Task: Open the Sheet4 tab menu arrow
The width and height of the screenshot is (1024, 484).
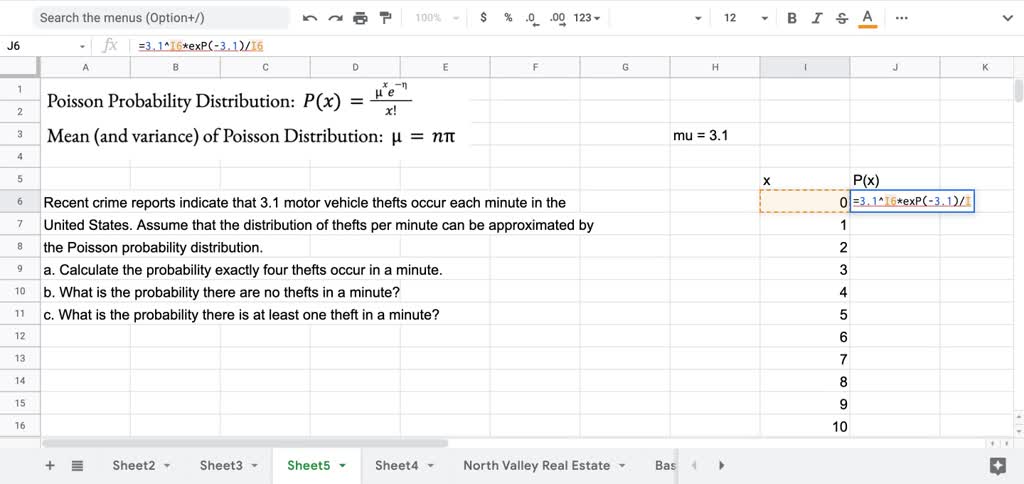Action: click(x=430, y=466)
